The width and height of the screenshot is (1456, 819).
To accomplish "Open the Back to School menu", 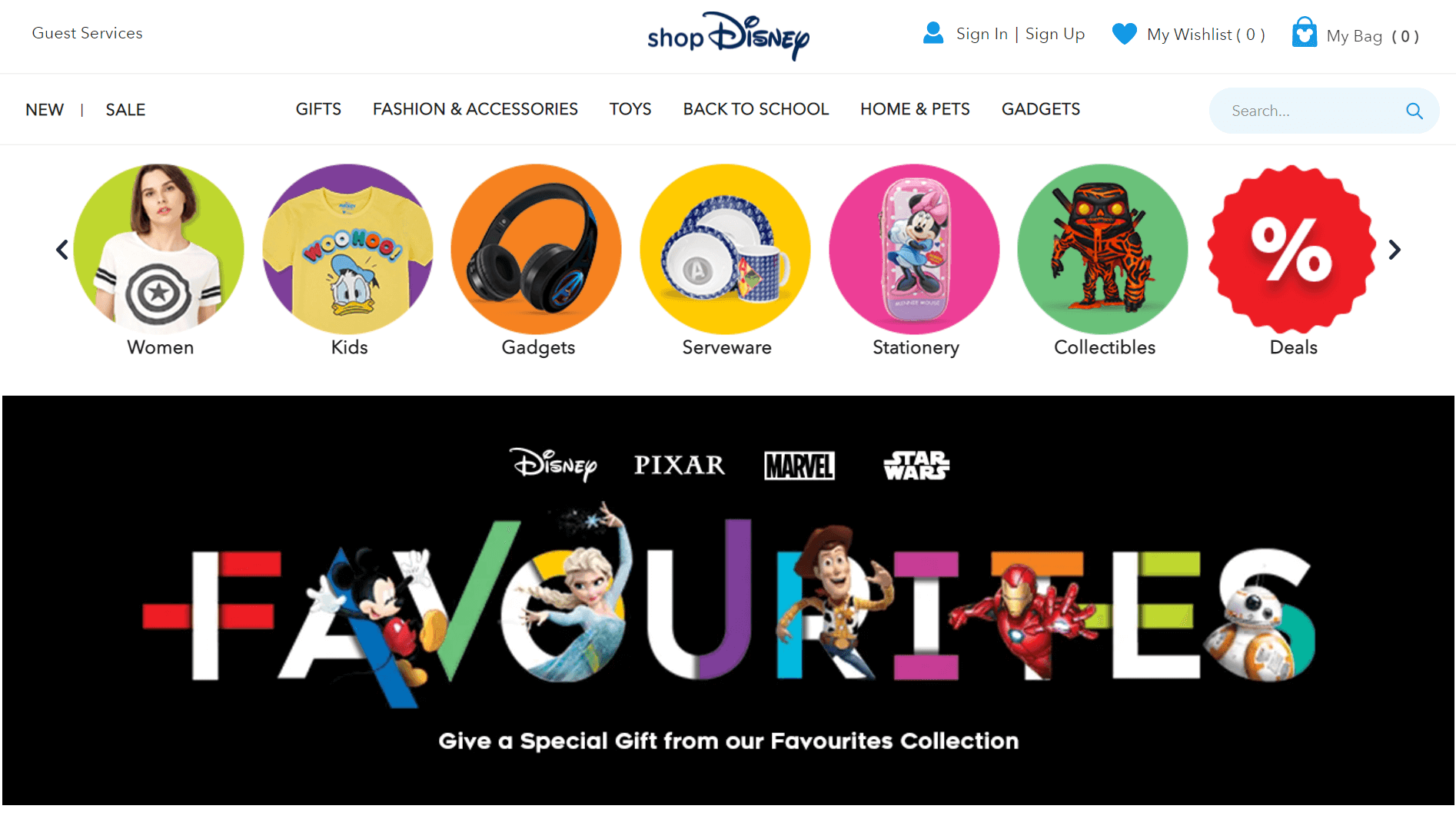I will click(x=756, y=109).
